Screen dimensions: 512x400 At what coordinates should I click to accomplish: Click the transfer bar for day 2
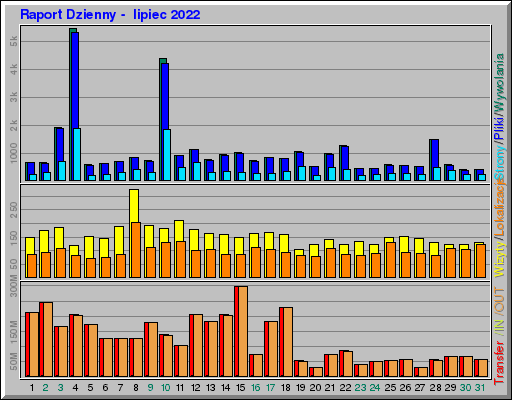(46, 340)
